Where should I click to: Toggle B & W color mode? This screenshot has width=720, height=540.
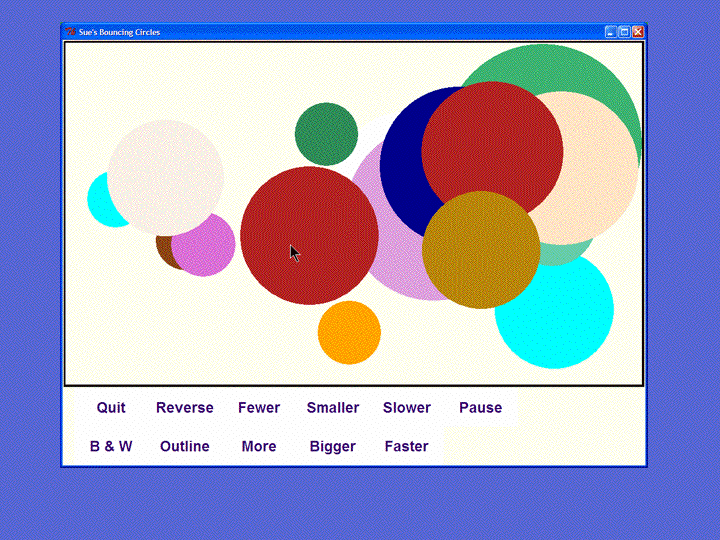coord(111,446)
